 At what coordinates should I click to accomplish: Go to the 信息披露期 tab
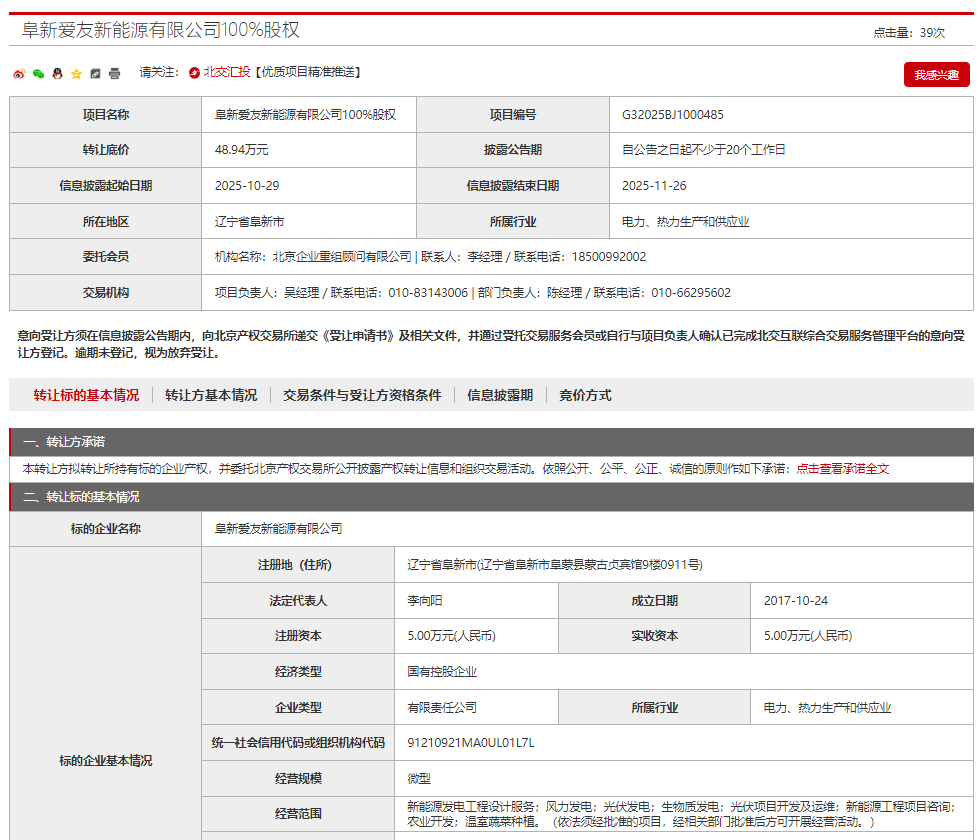[x=500, y=395]
